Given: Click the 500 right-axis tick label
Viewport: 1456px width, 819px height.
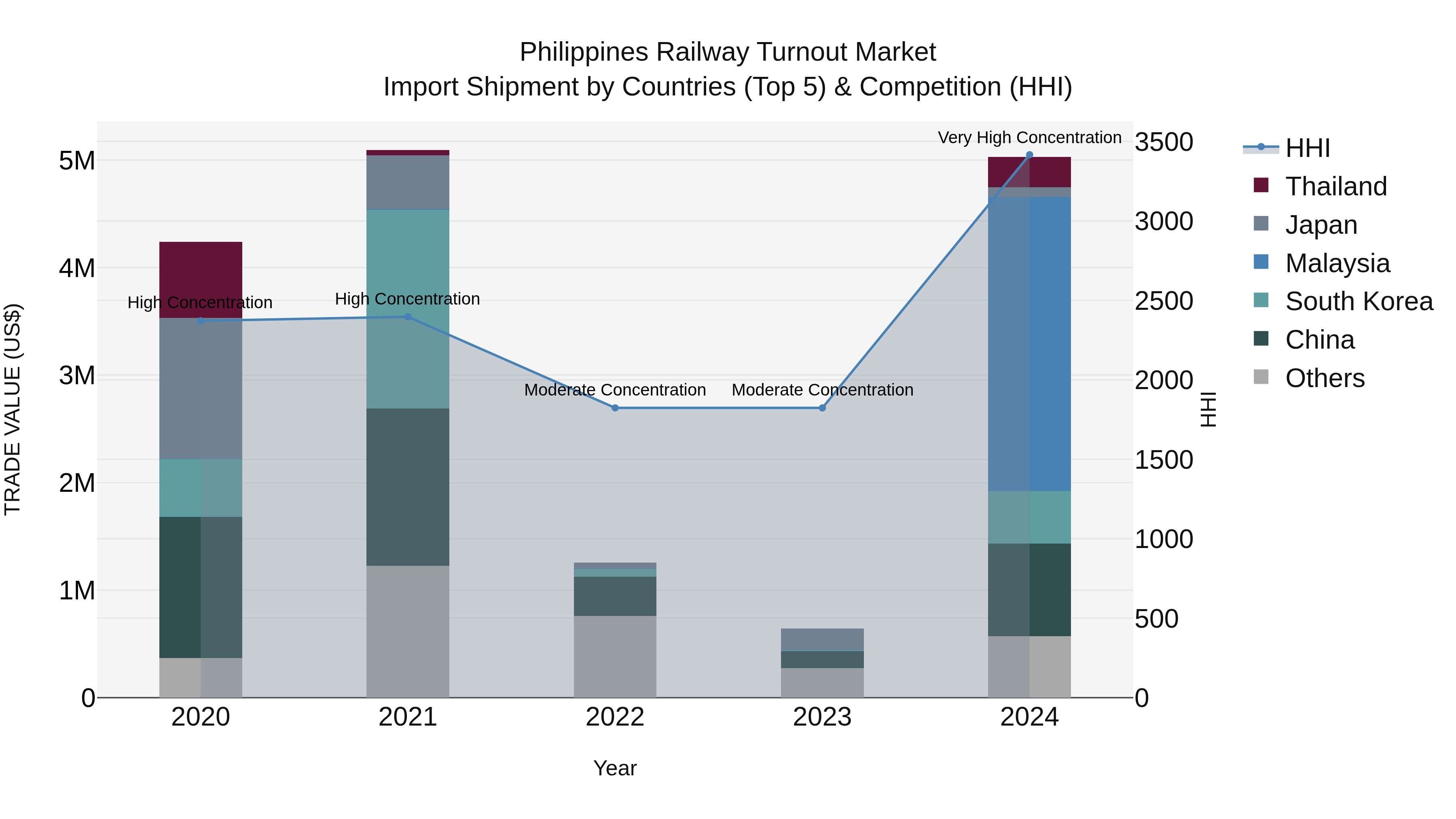Looking at the screenshot, I should click(x=1157, y=619).
